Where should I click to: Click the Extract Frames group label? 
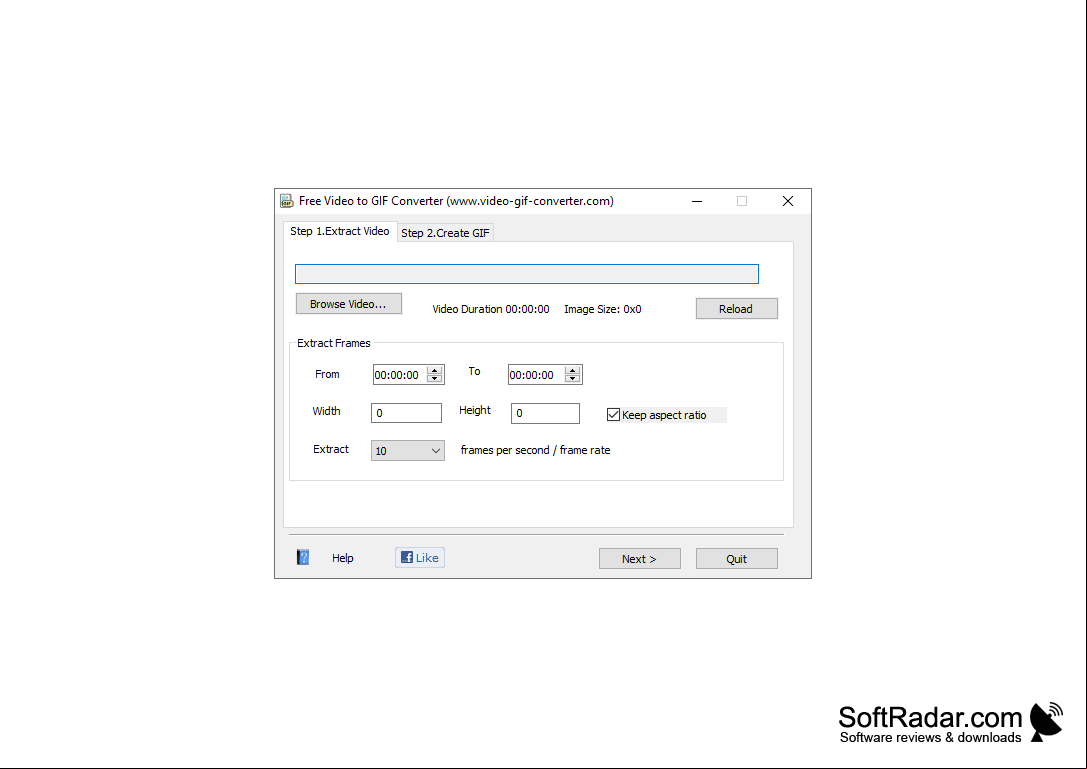(333, 343)
